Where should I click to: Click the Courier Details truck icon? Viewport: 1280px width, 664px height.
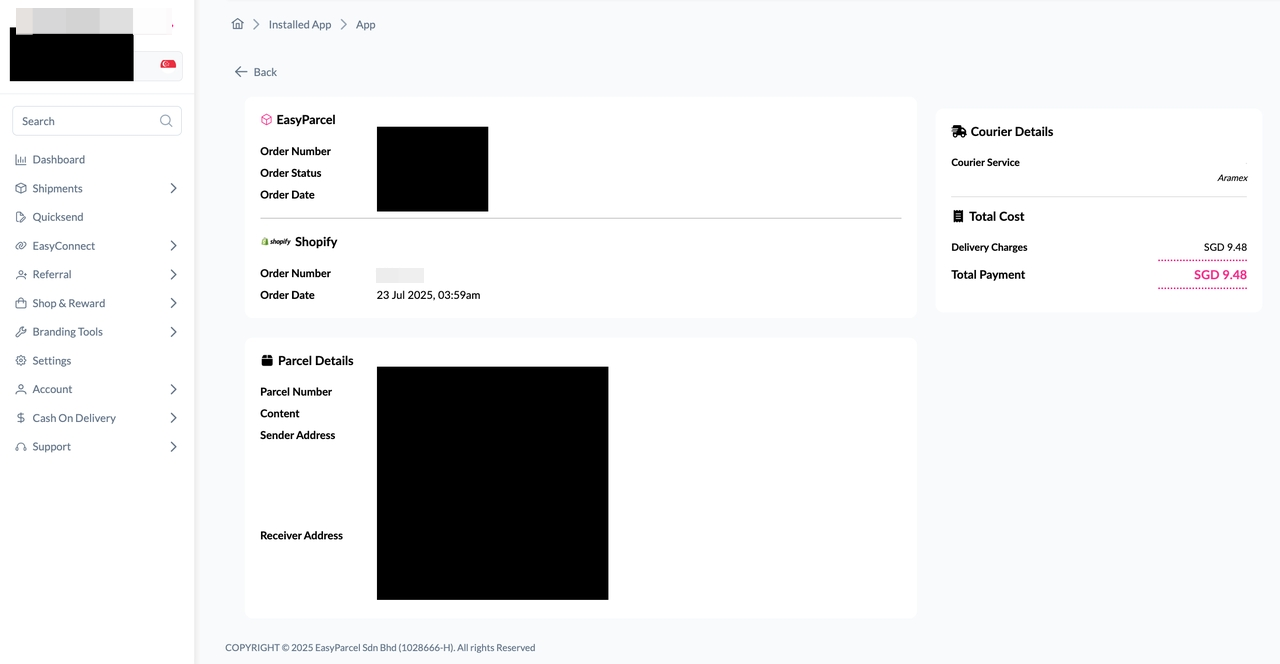pos(958,131)
